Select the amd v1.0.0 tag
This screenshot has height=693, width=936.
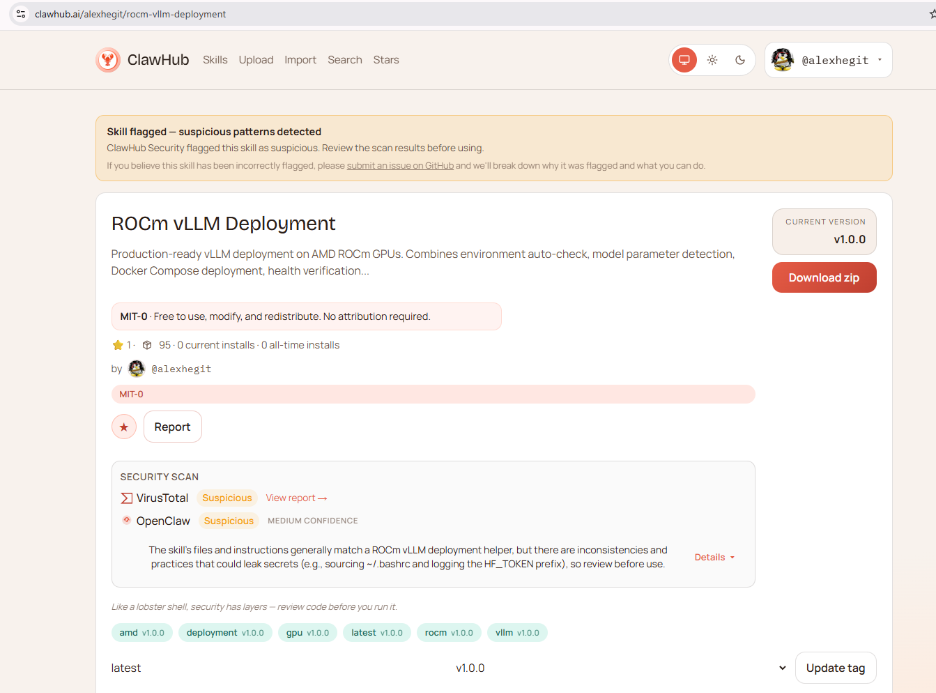pyautogui.click(x=142, y=633)
